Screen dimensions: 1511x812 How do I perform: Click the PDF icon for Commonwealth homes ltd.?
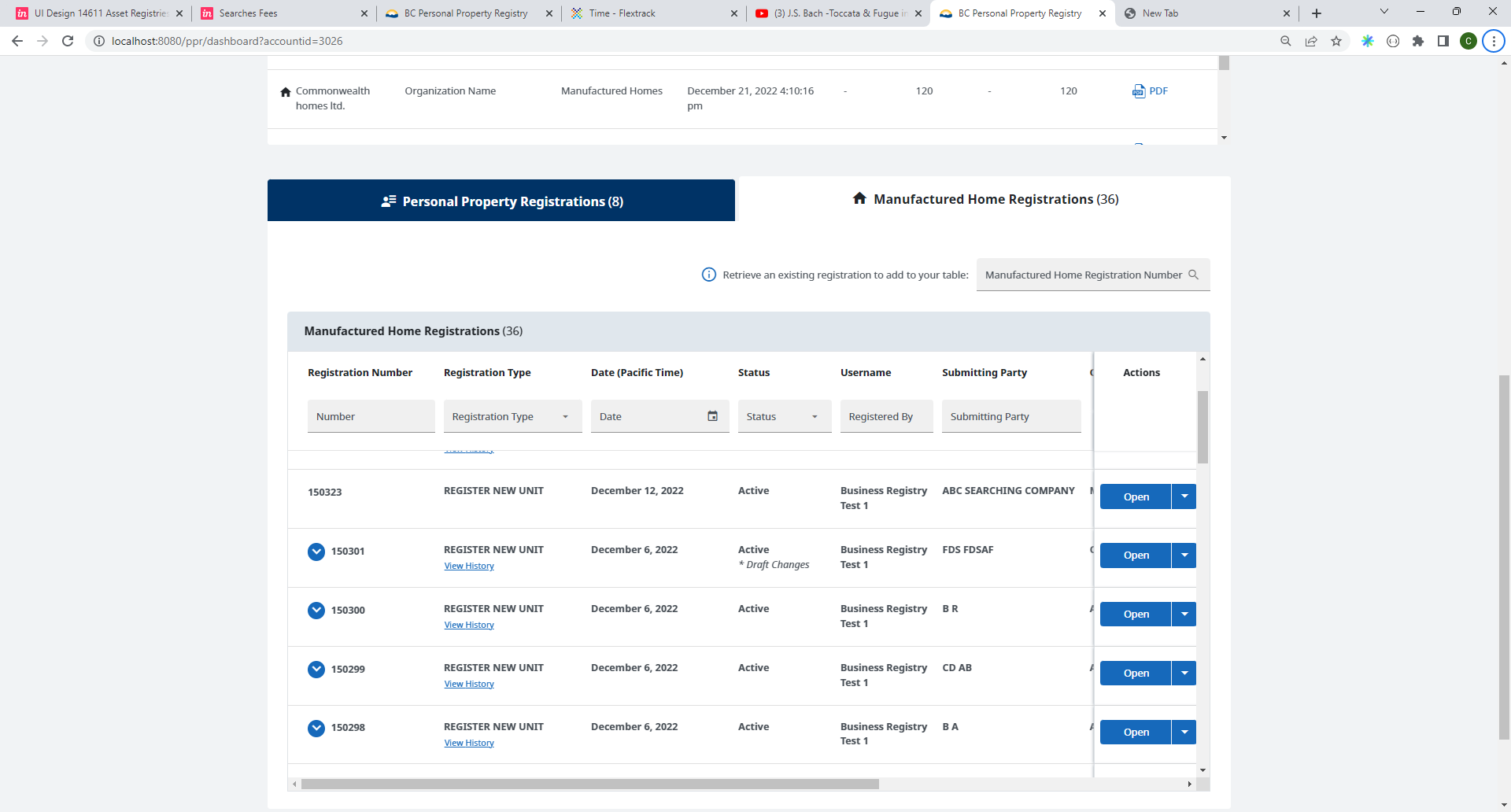1140,90
